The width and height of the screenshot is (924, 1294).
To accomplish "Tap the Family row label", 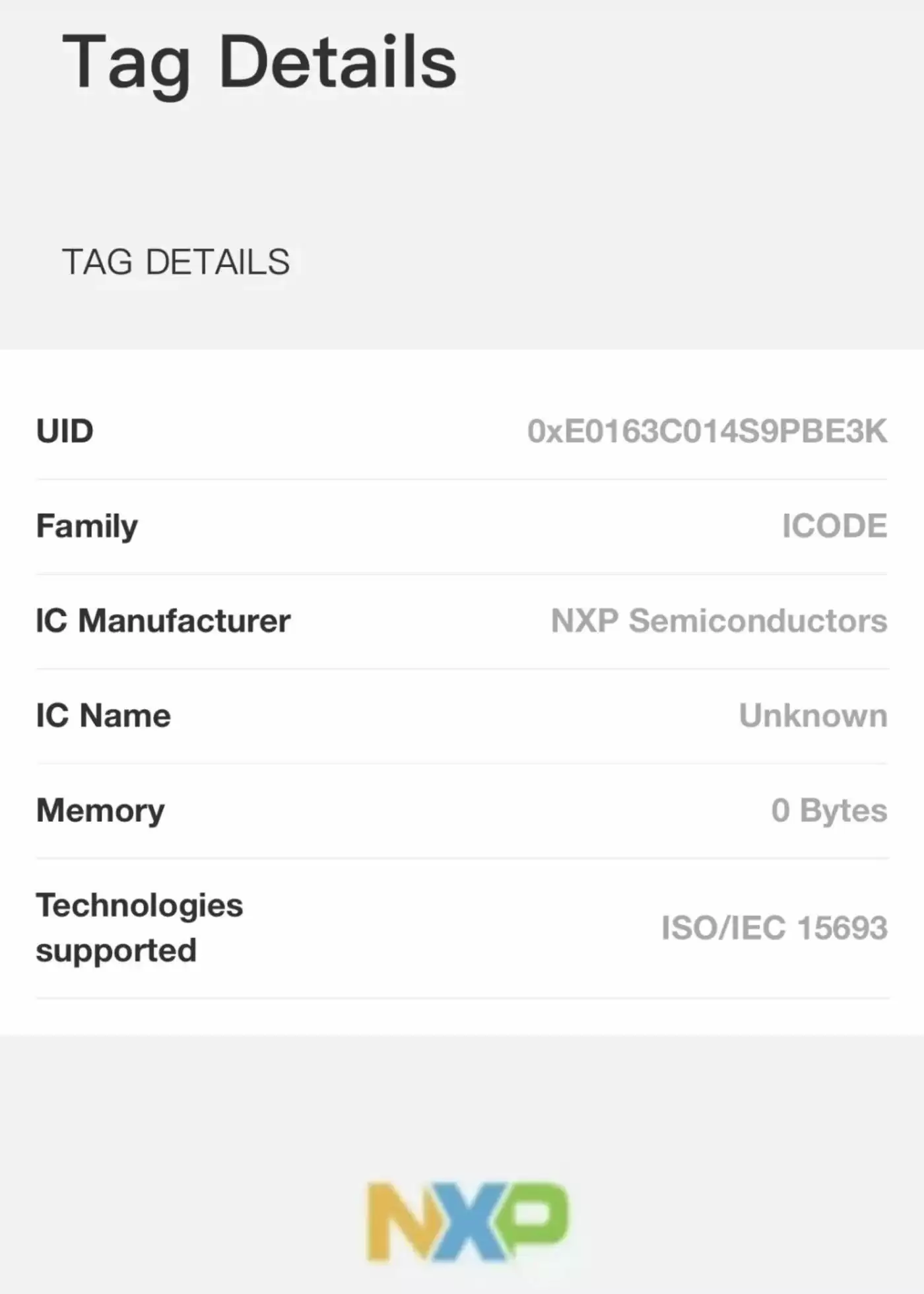I will coord(87,526).
